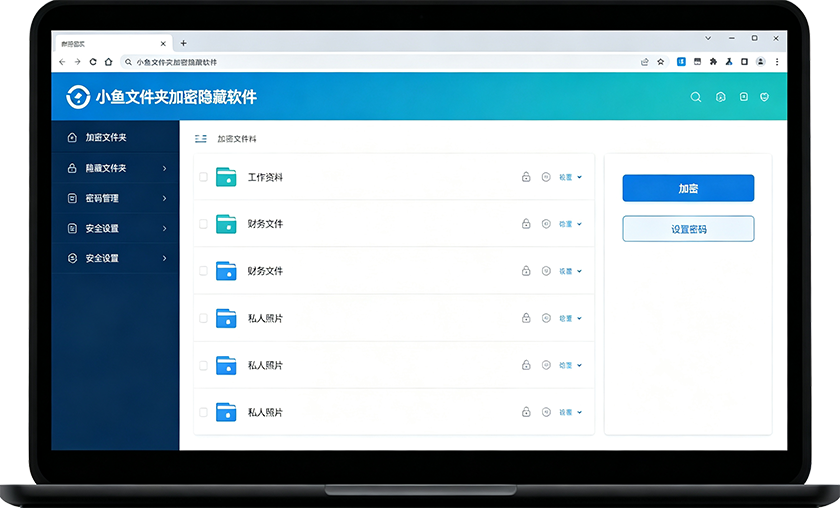The width and height of the screenshot is (840, 508).
Task: Go back with the browser back arrow
Action: click(x=62, y=62)
